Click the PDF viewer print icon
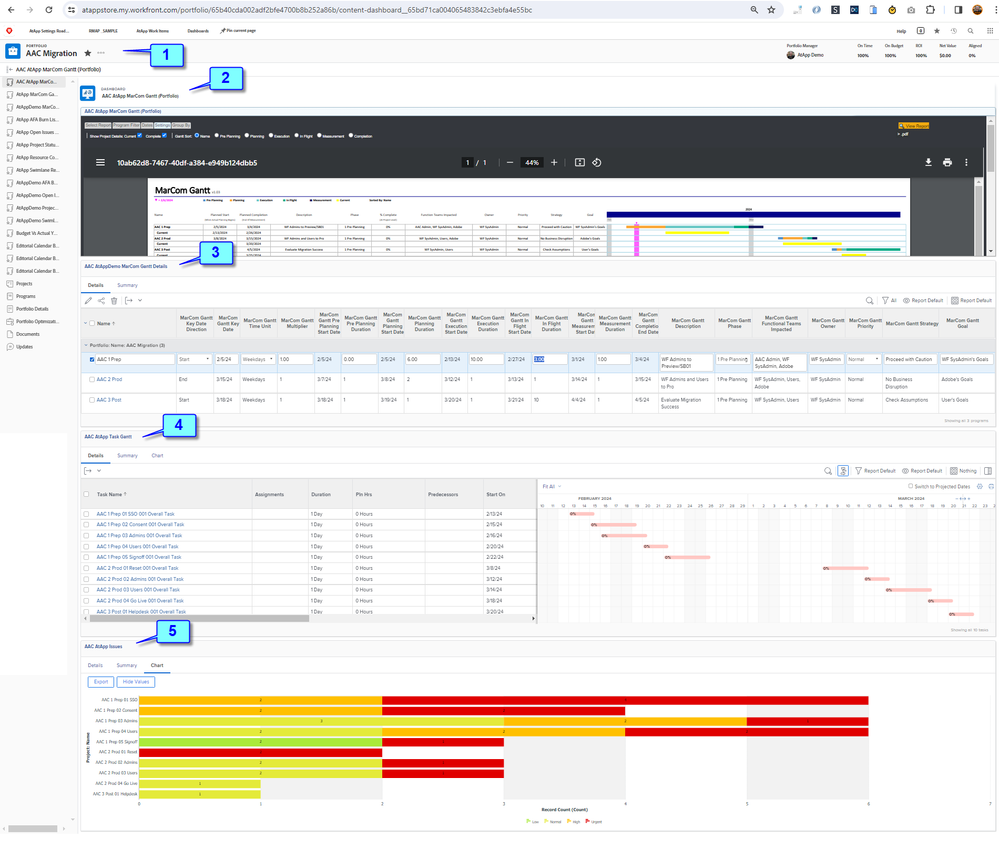The image size is (999, 842). pyautogui.click(x=947, y=162)
